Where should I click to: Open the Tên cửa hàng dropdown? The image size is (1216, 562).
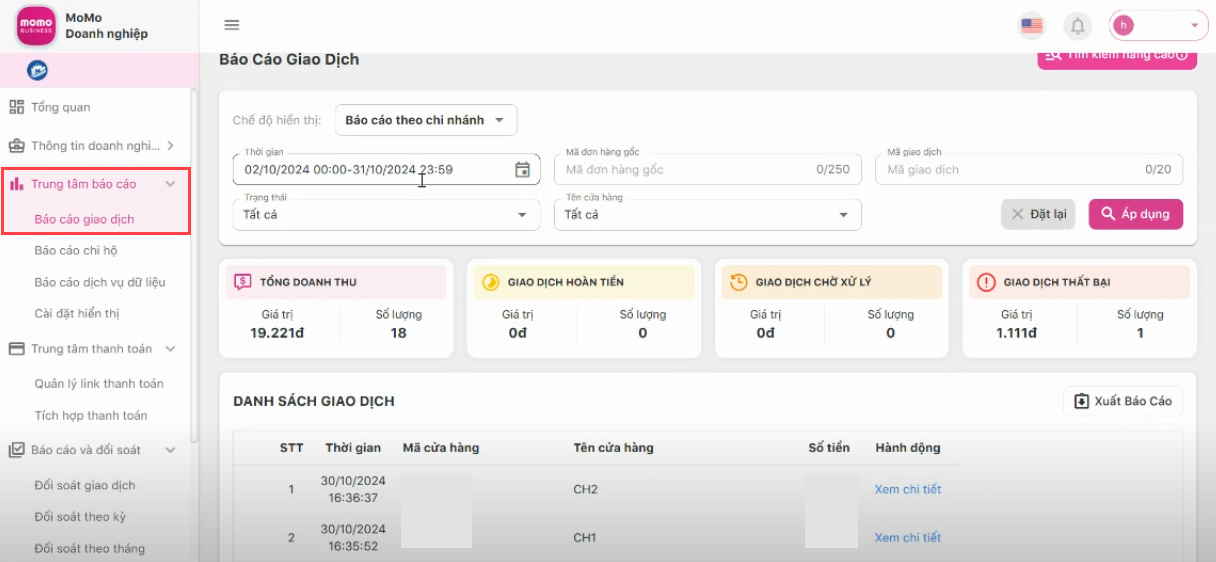click(707, 214)
